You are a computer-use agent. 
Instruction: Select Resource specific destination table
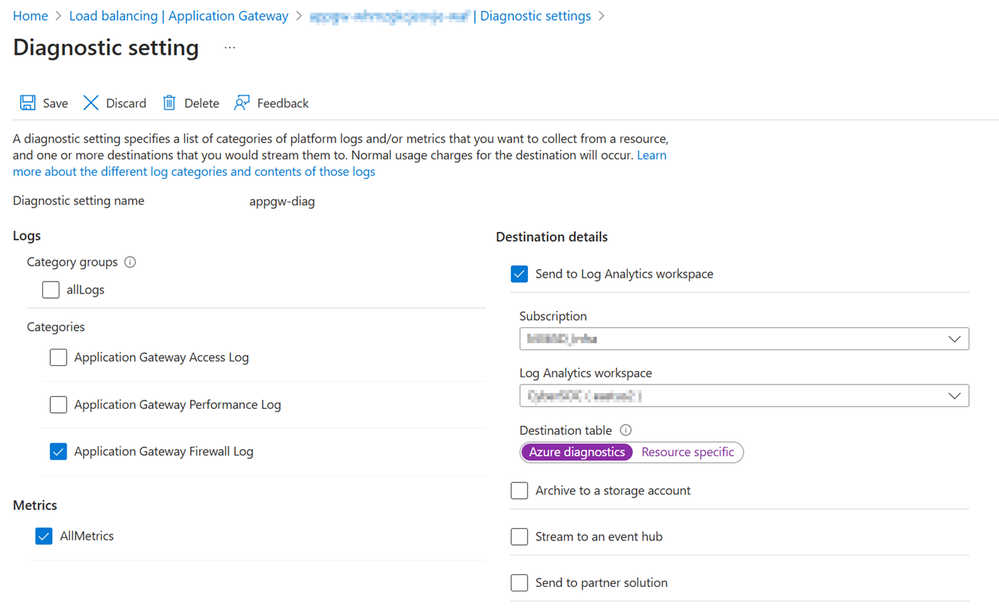[x=688, y=452]
